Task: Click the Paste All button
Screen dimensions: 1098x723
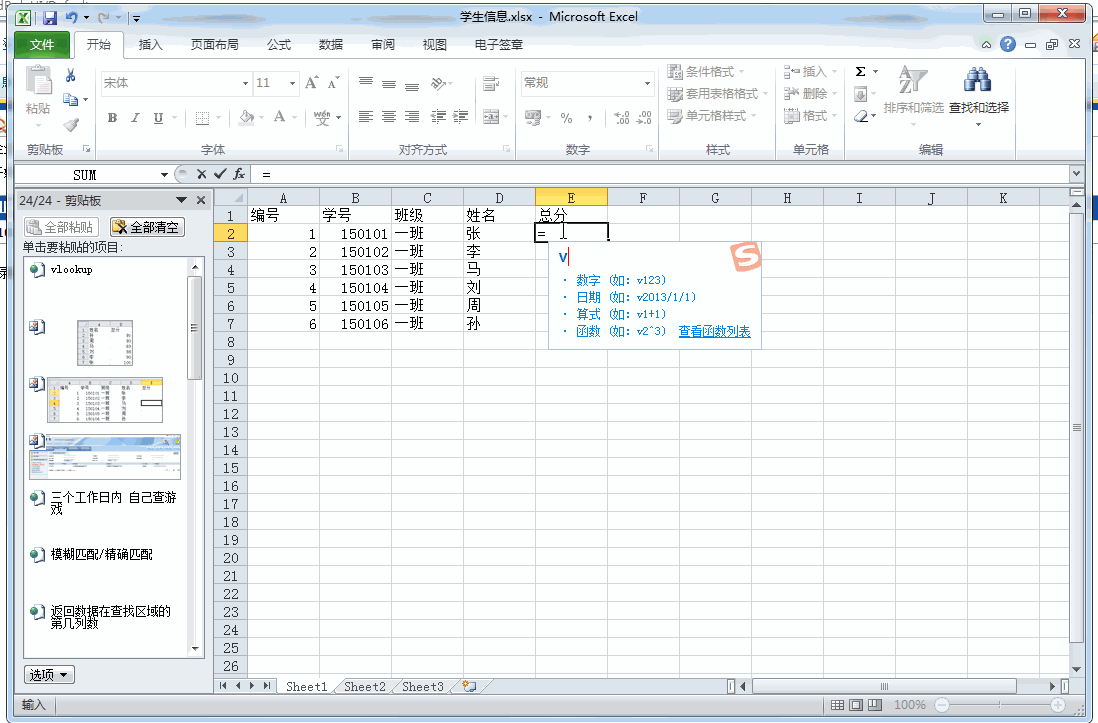Action: point(61,227)
